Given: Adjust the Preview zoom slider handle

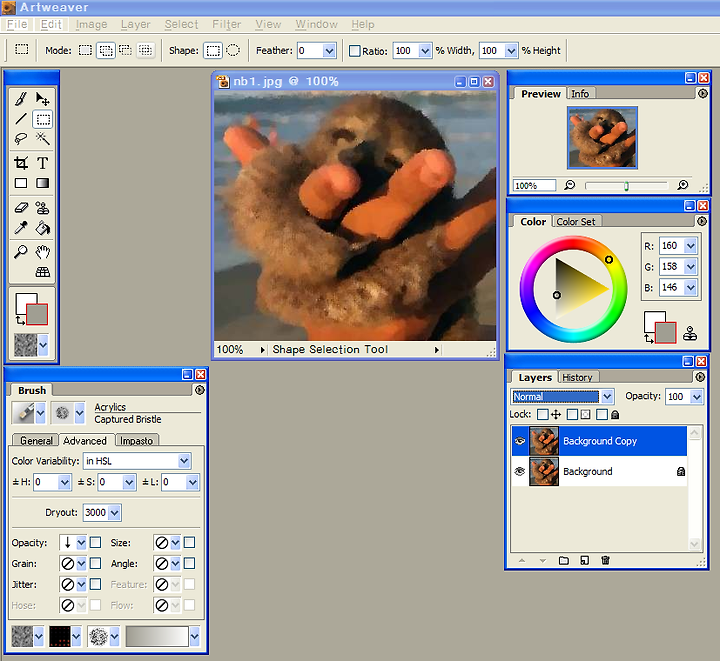Looking at the screenshot, I should tap(626, 186).
